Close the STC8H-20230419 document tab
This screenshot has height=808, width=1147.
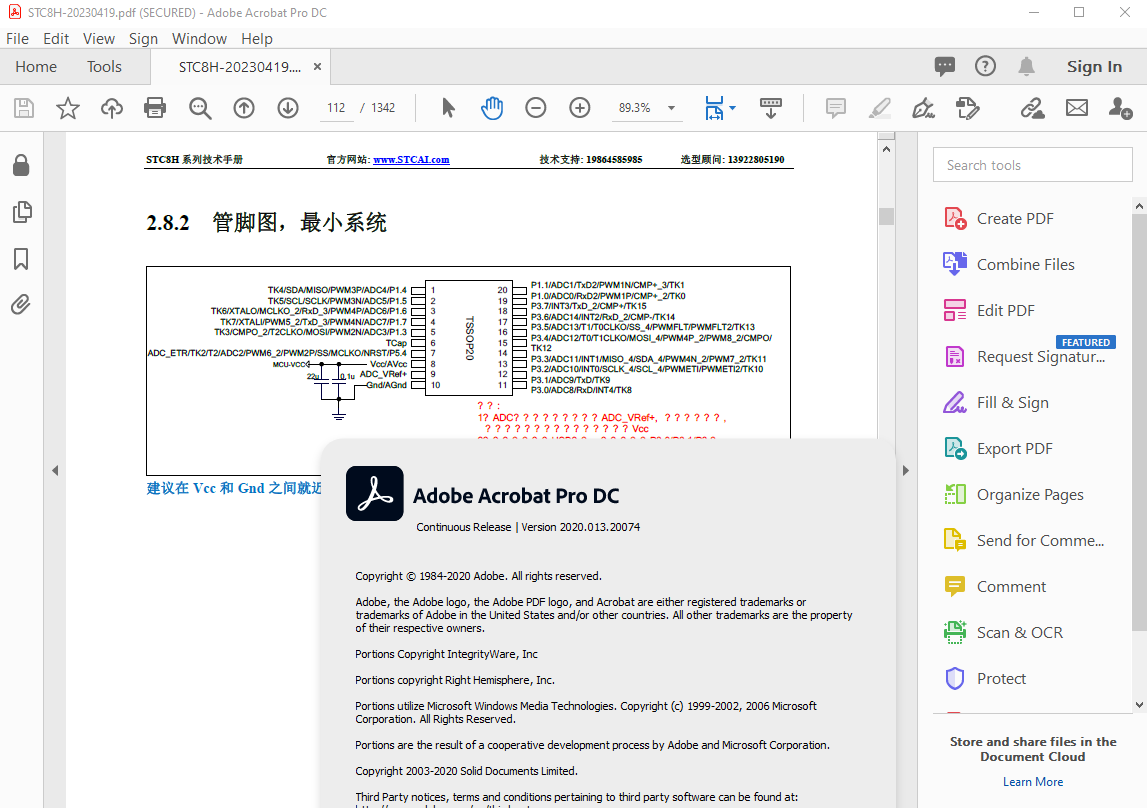tap(317, 67)
